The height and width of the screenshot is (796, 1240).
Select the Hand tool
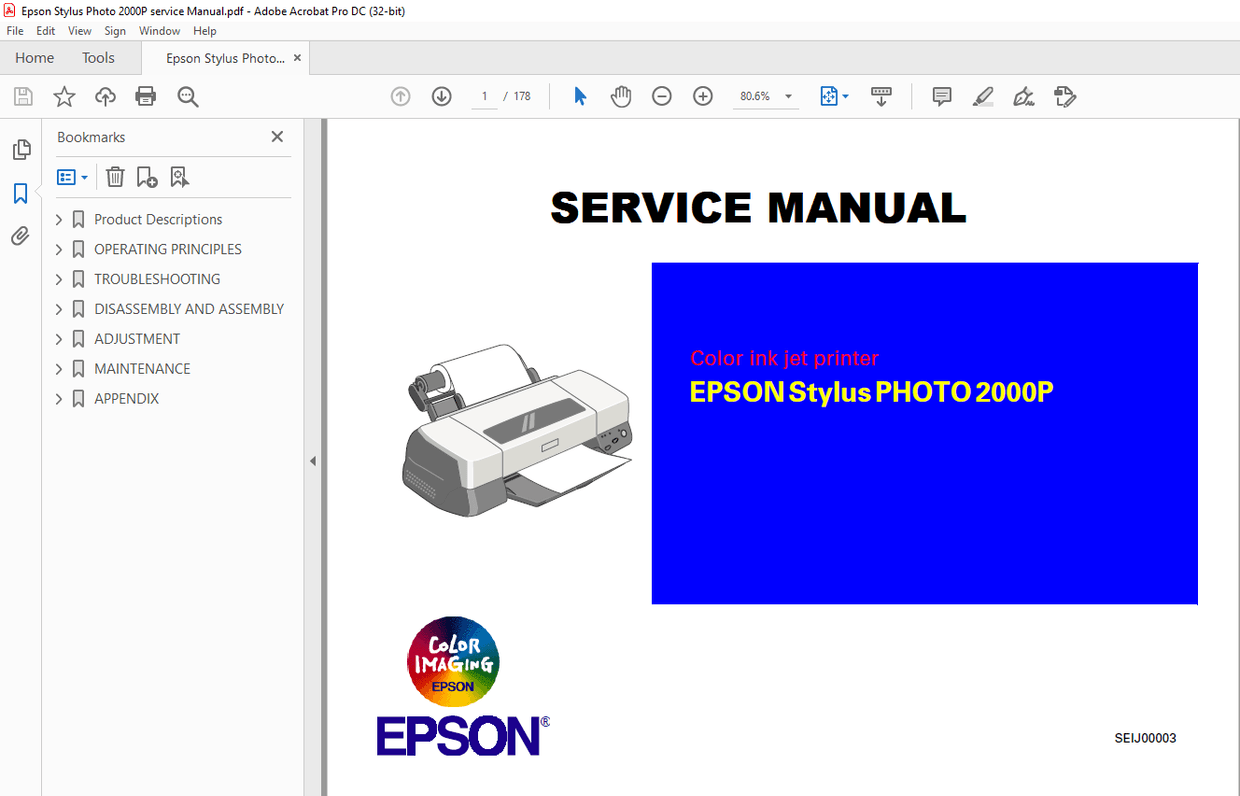point(620,96)
